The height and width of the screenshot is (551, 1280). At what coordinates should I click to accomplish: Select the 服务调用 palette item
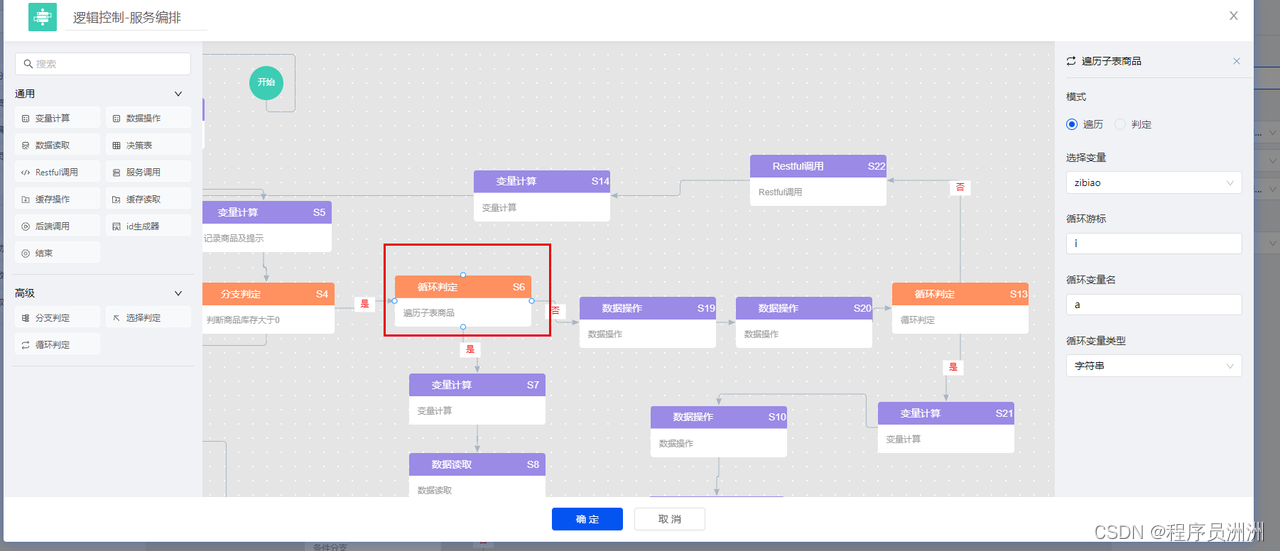tap(148, 172)
